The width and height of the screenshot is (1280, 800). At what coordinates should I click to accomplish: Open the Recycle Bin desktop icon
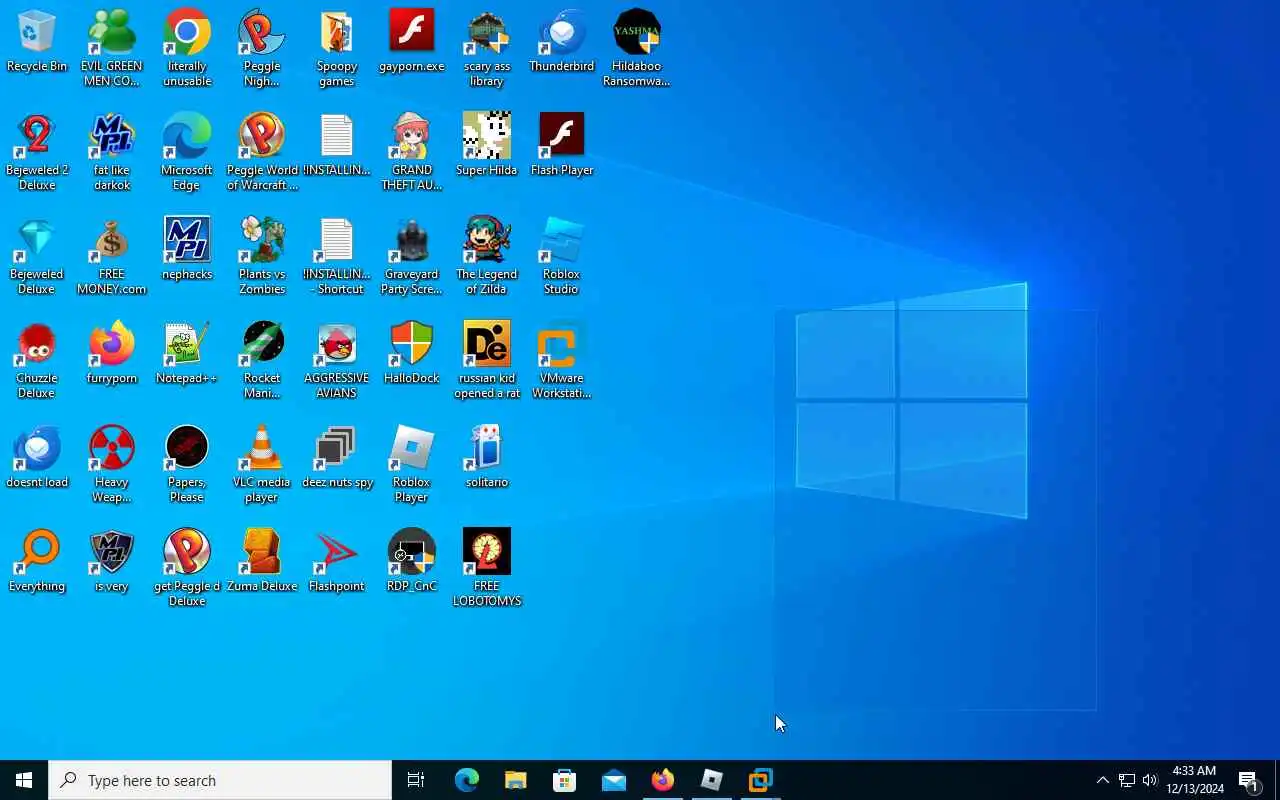click(37, 42)
